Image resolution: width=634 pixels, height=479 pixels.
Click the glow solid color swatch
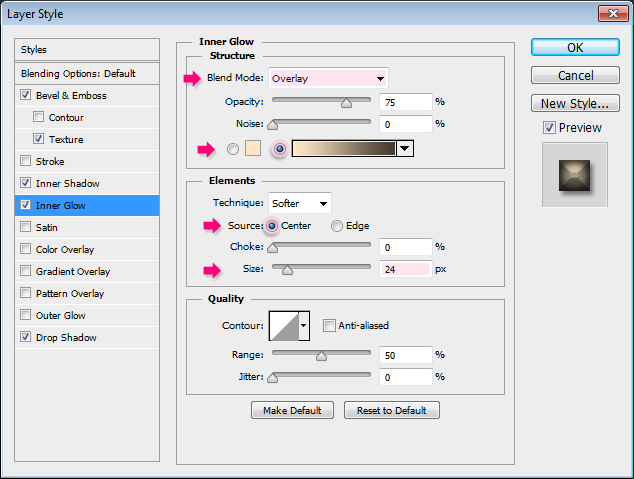(x=253, y=148)
